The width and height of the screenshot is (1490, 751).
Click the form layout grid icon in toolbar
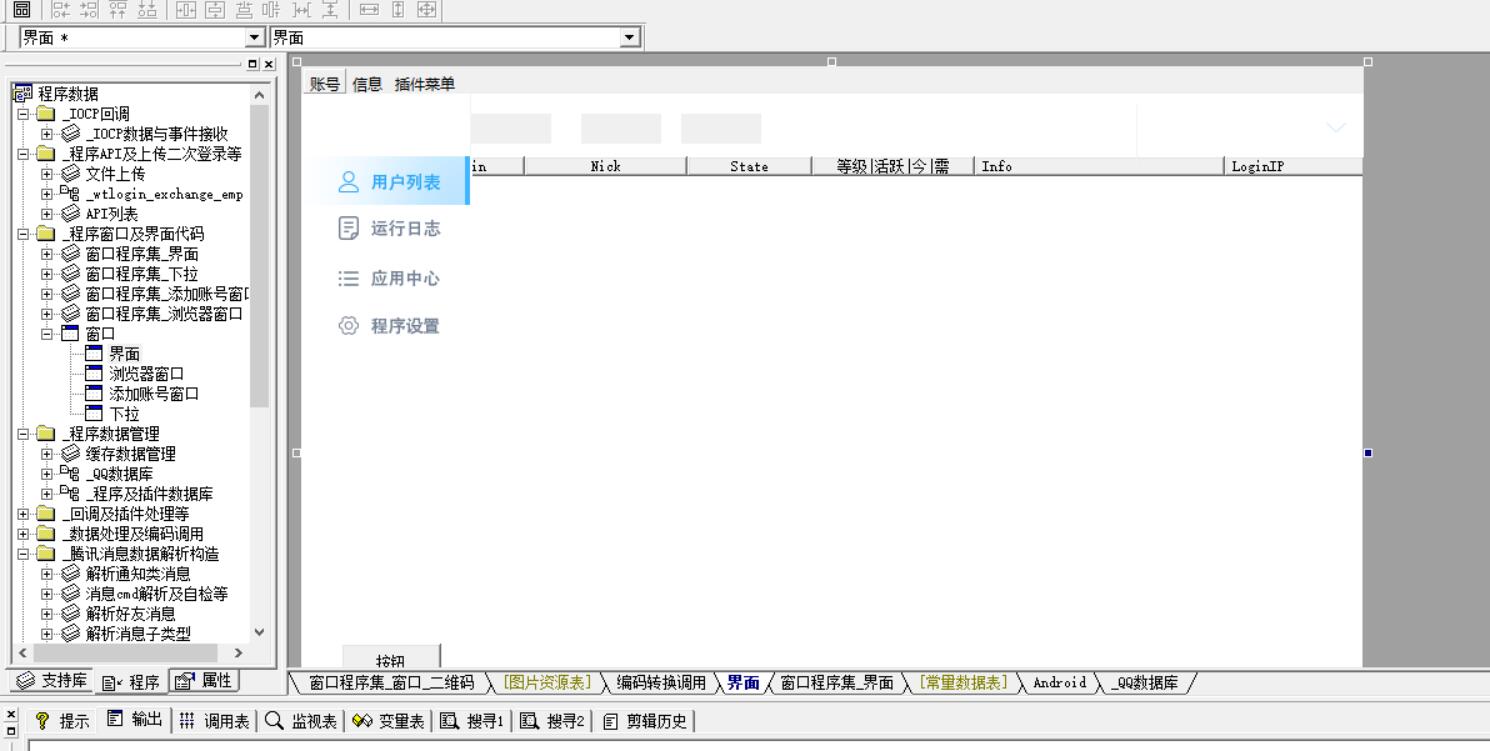click(21, 9)
